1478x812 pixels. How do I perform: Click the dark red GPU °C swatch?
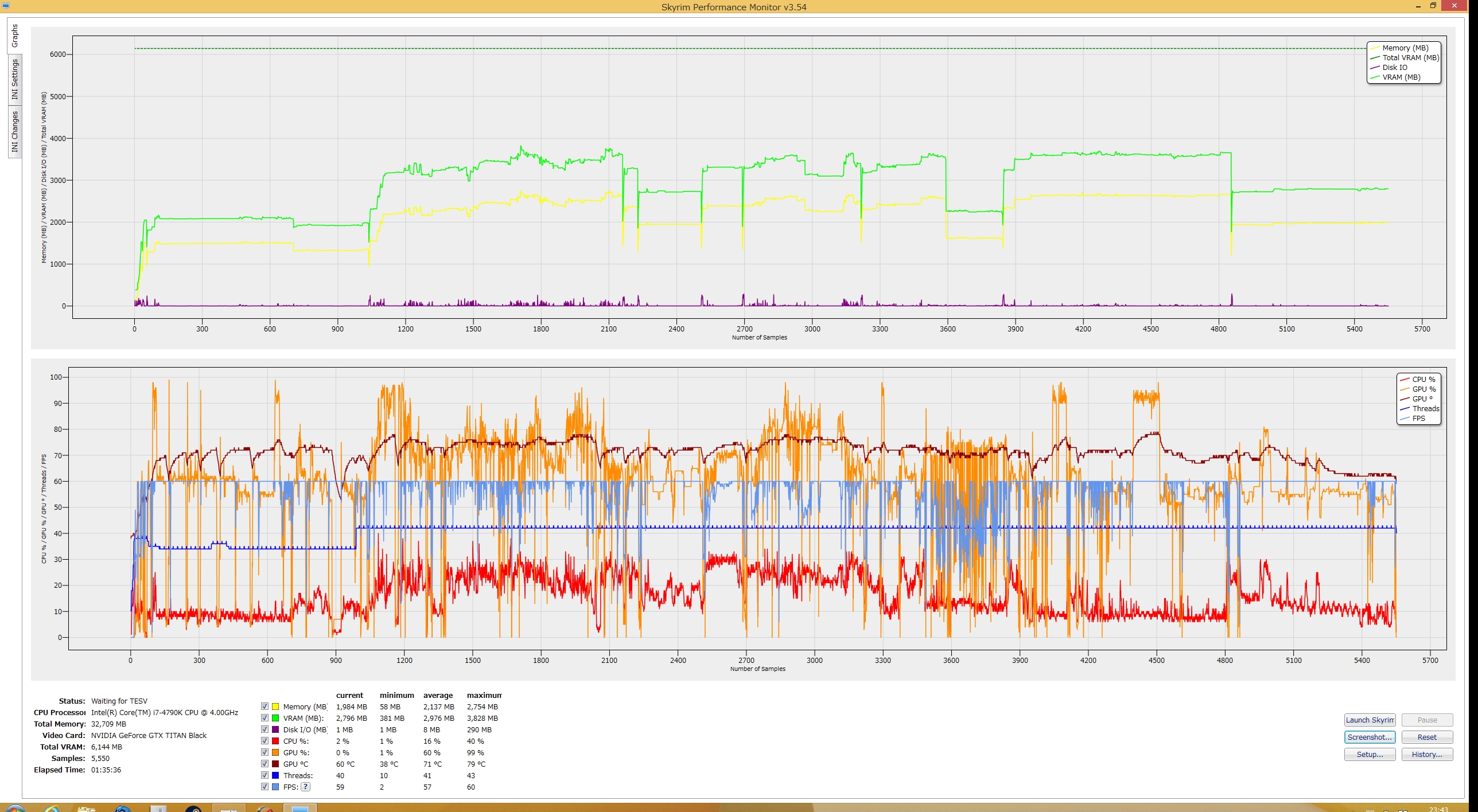(275, 764)
